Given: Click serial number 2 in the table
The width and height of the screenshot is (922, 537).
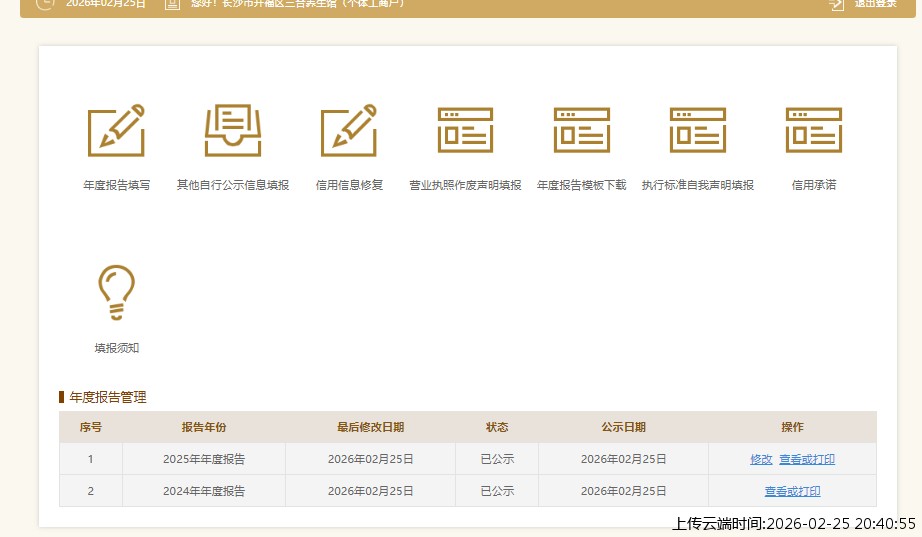Looking at the screenshot, I should coord(91,491).
